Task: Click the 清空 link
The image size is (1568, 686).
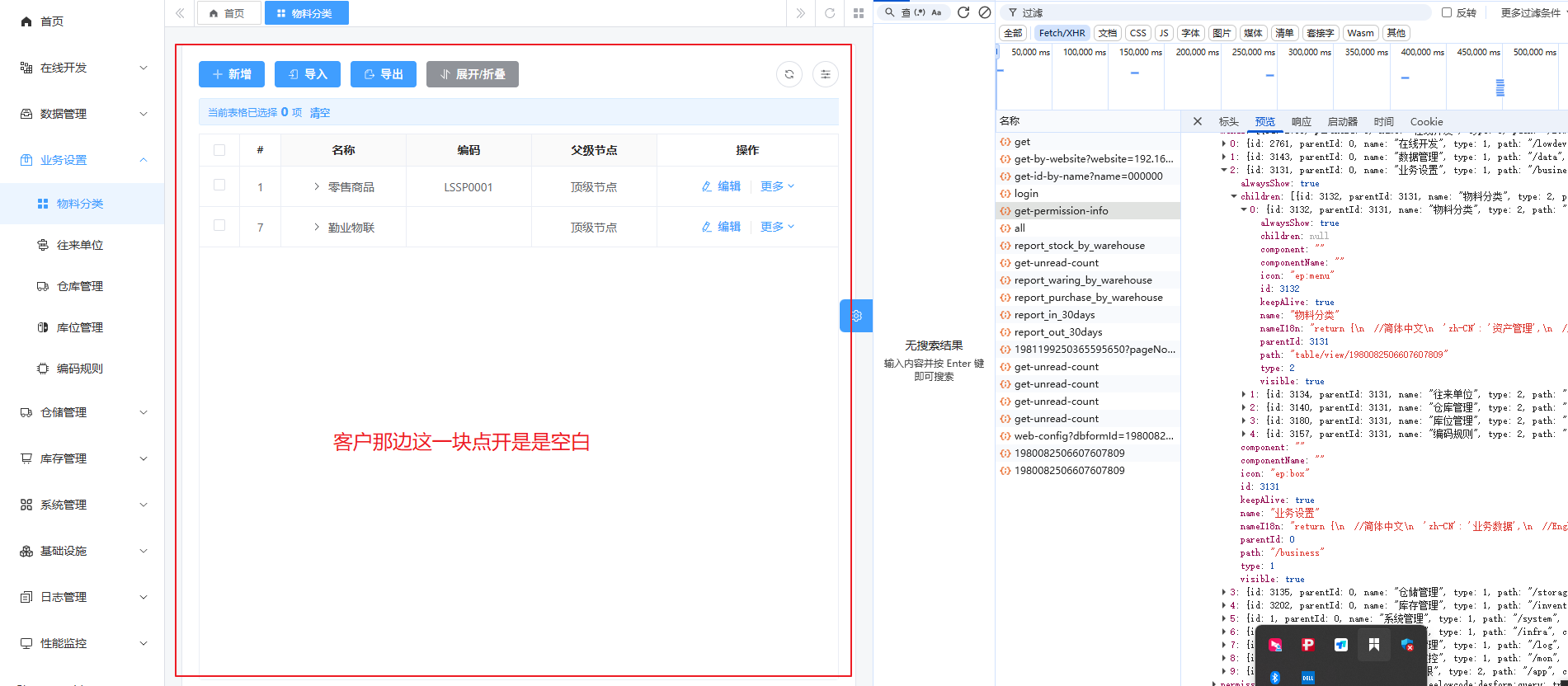Action: [x=320, y=113]
